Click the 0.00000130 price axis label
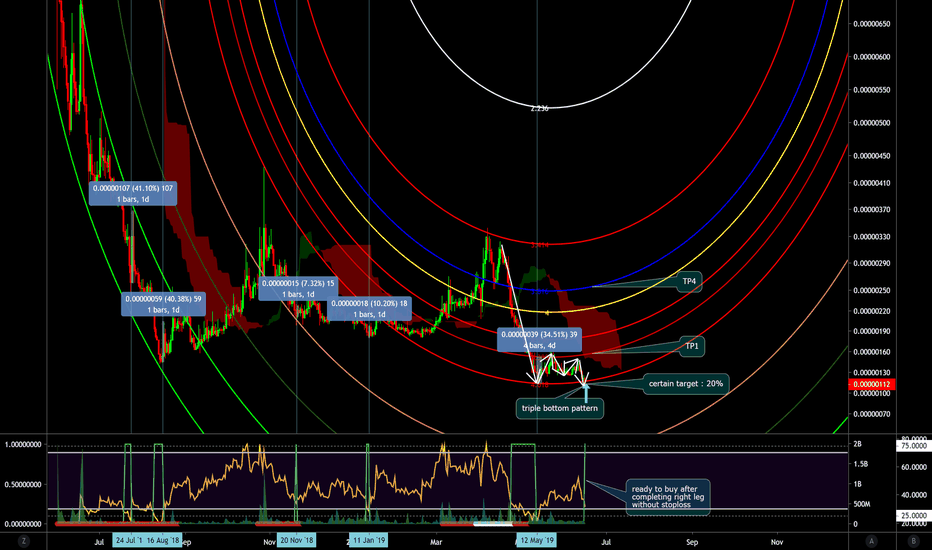Viewport: 932px width, 550px height. point(871,373)
